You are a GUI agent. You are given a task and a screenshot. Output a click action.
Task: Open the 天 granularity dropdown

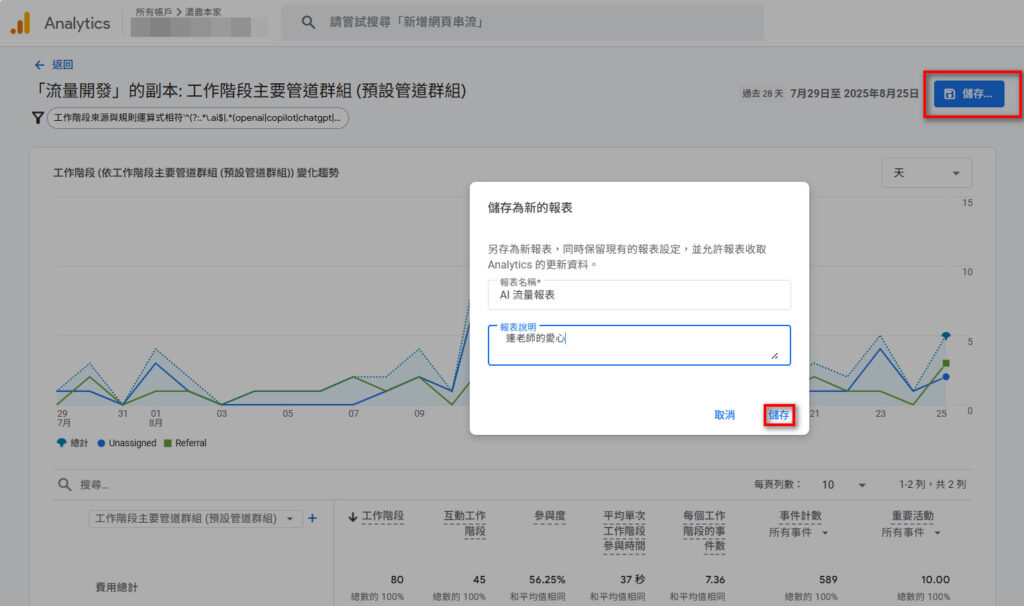click(x=926, y=173)
